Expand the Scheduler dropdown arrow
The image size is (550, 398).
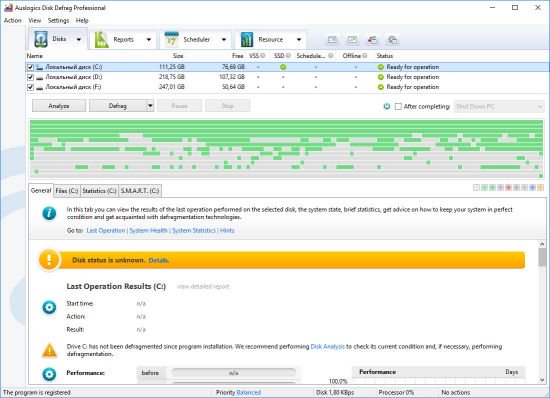[x=224, y=40]
